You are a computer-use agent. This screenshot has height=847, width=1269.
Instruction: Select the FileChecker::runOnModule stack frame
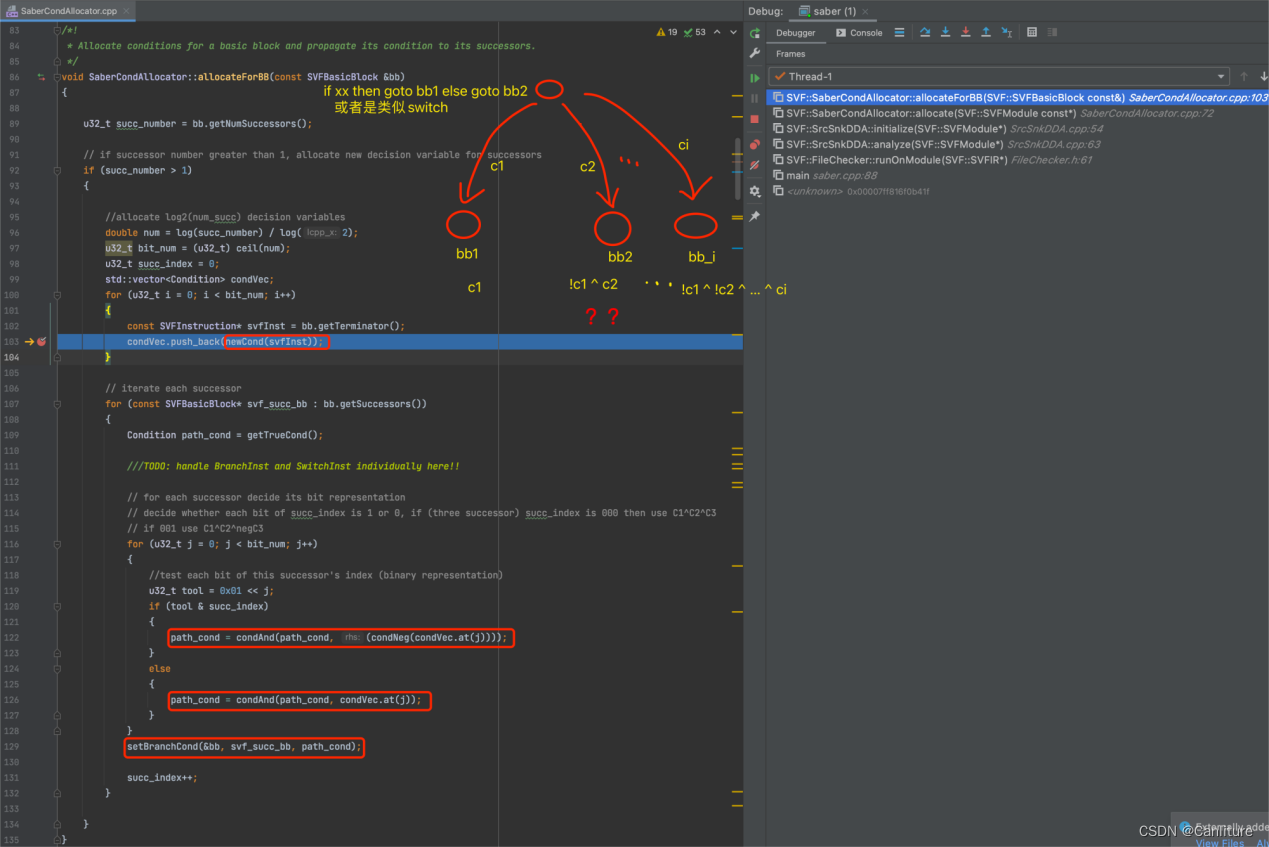[x=1018, y=160]
